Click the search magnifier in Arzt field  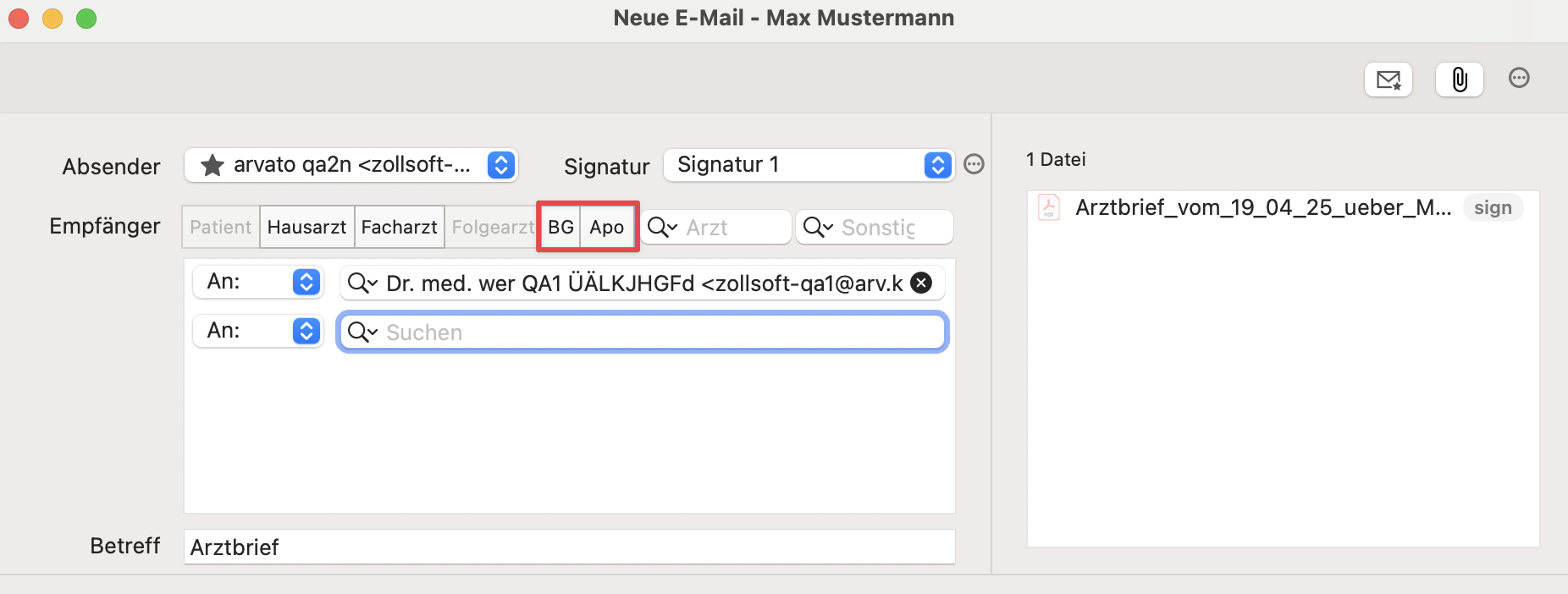click(661, 227)
